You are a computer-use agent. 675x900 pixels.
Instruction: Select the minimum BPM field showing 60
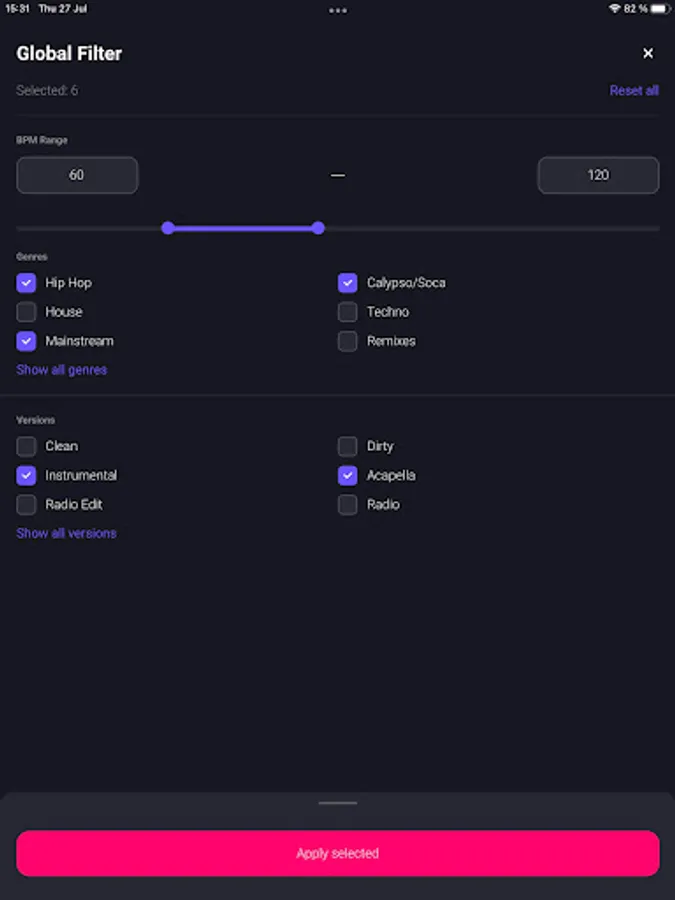click(x=77, y=175)
